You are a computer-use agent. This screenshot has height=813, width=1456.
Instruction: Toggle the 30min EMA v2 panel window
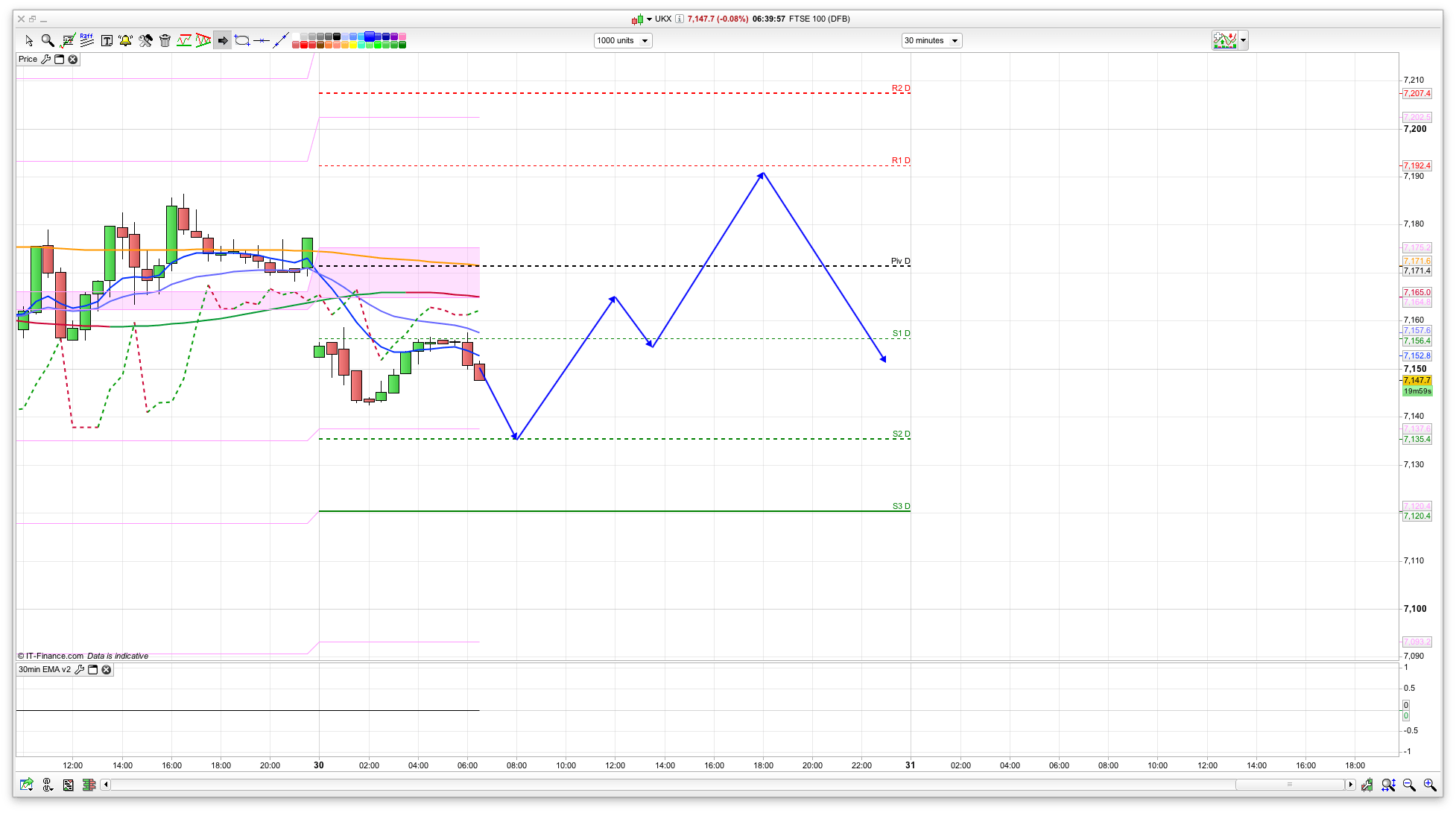[x=93, y=670]
